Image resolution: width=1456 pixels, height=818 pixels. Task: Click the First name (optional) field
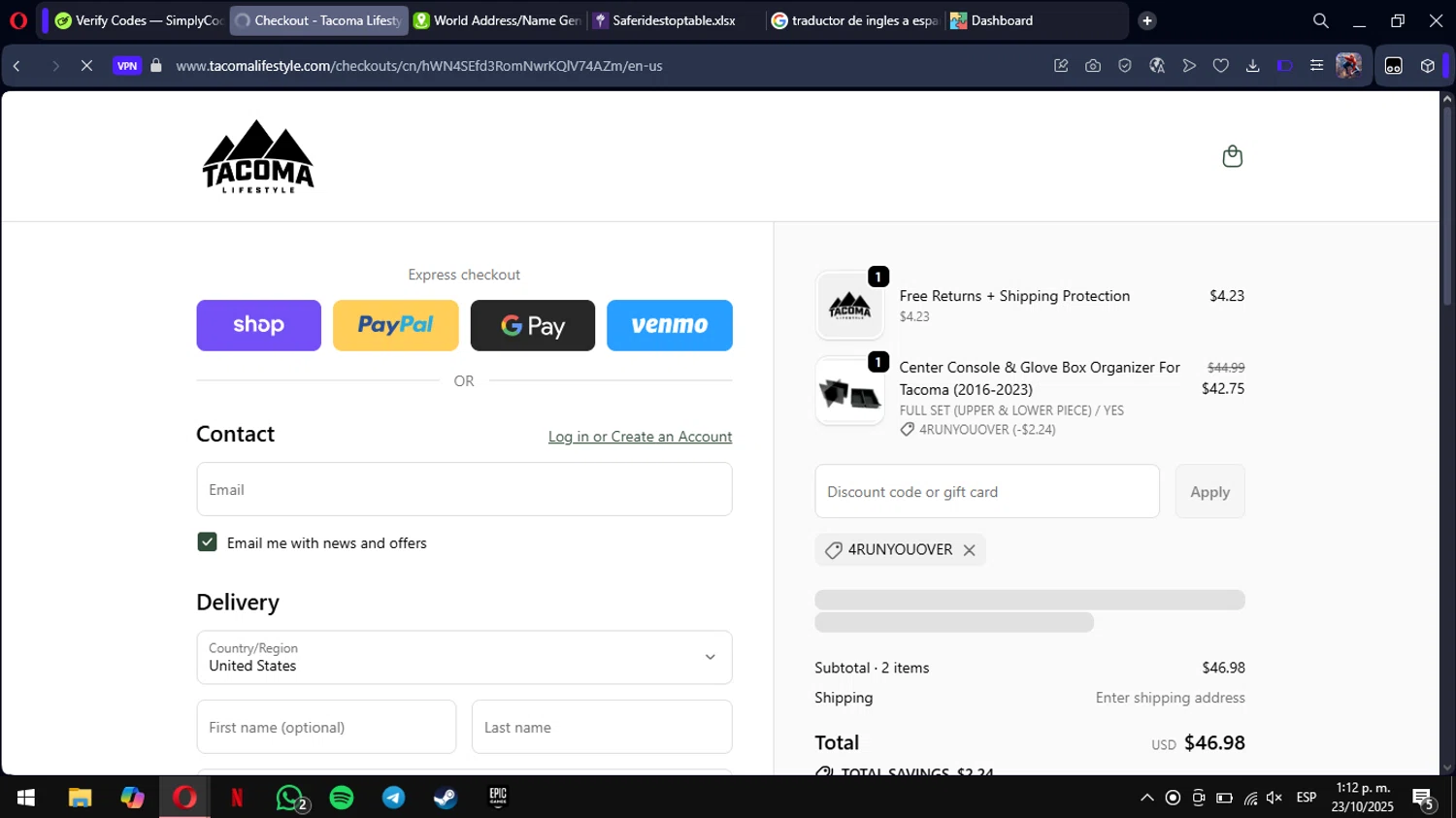pos(326,727)
